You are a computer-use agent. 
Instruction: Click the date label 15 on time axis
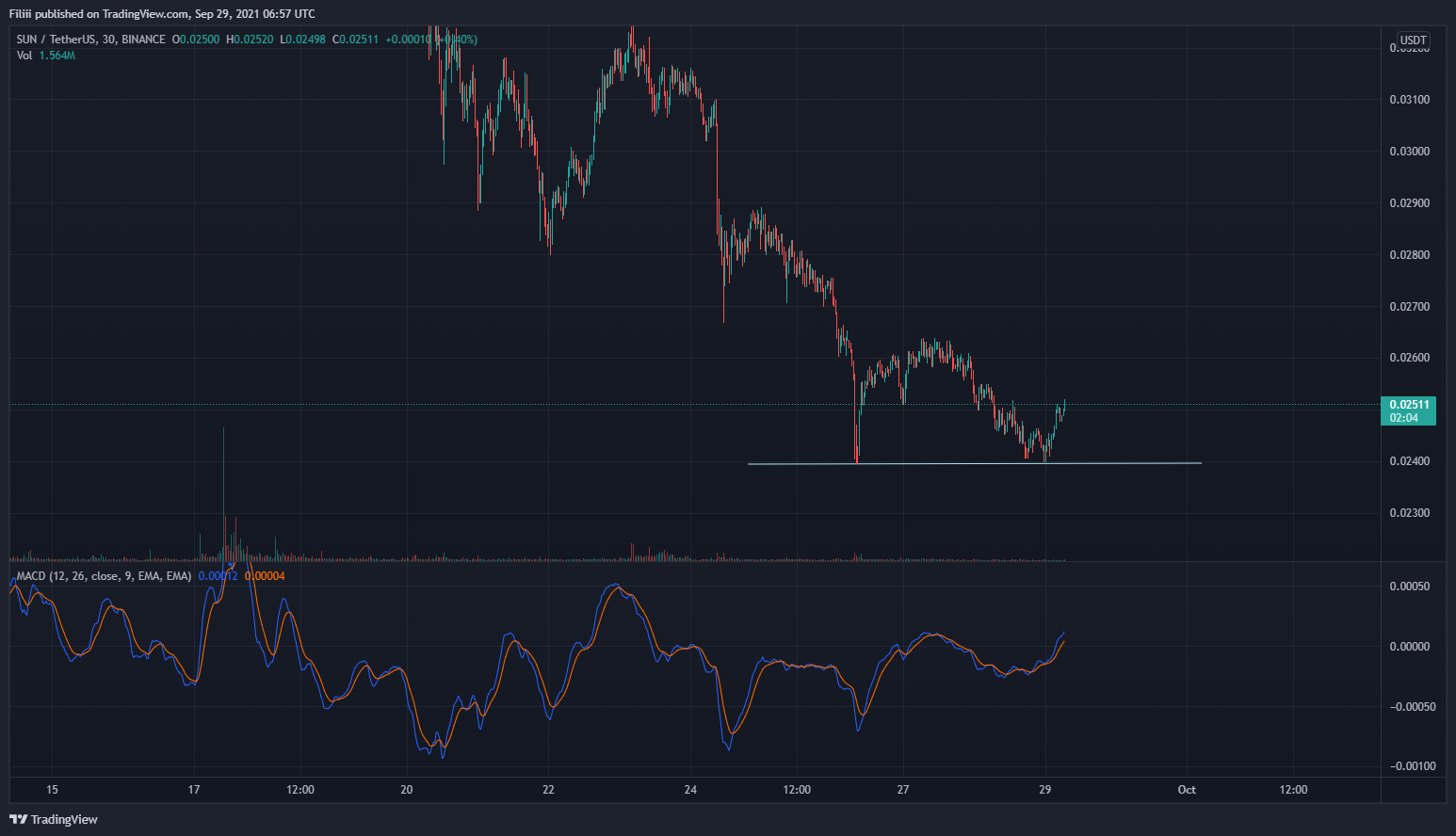point(52,790)
